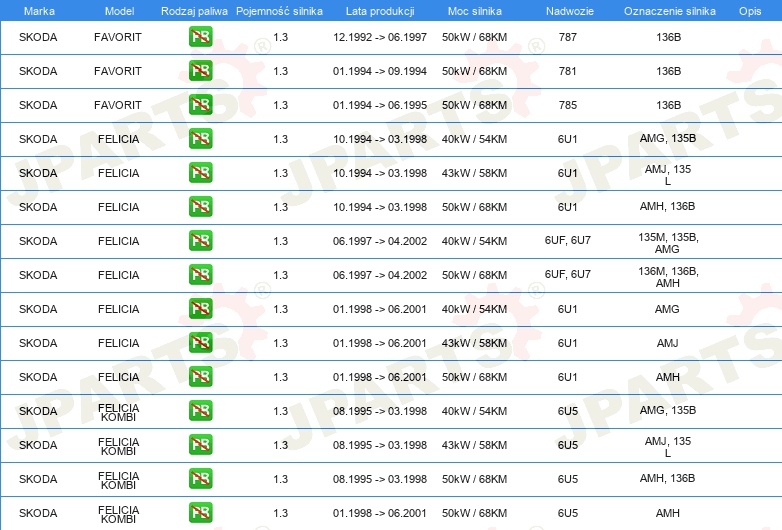Click AMH, 136B in the FELICIA 6U1 row

tap(668, 206)
